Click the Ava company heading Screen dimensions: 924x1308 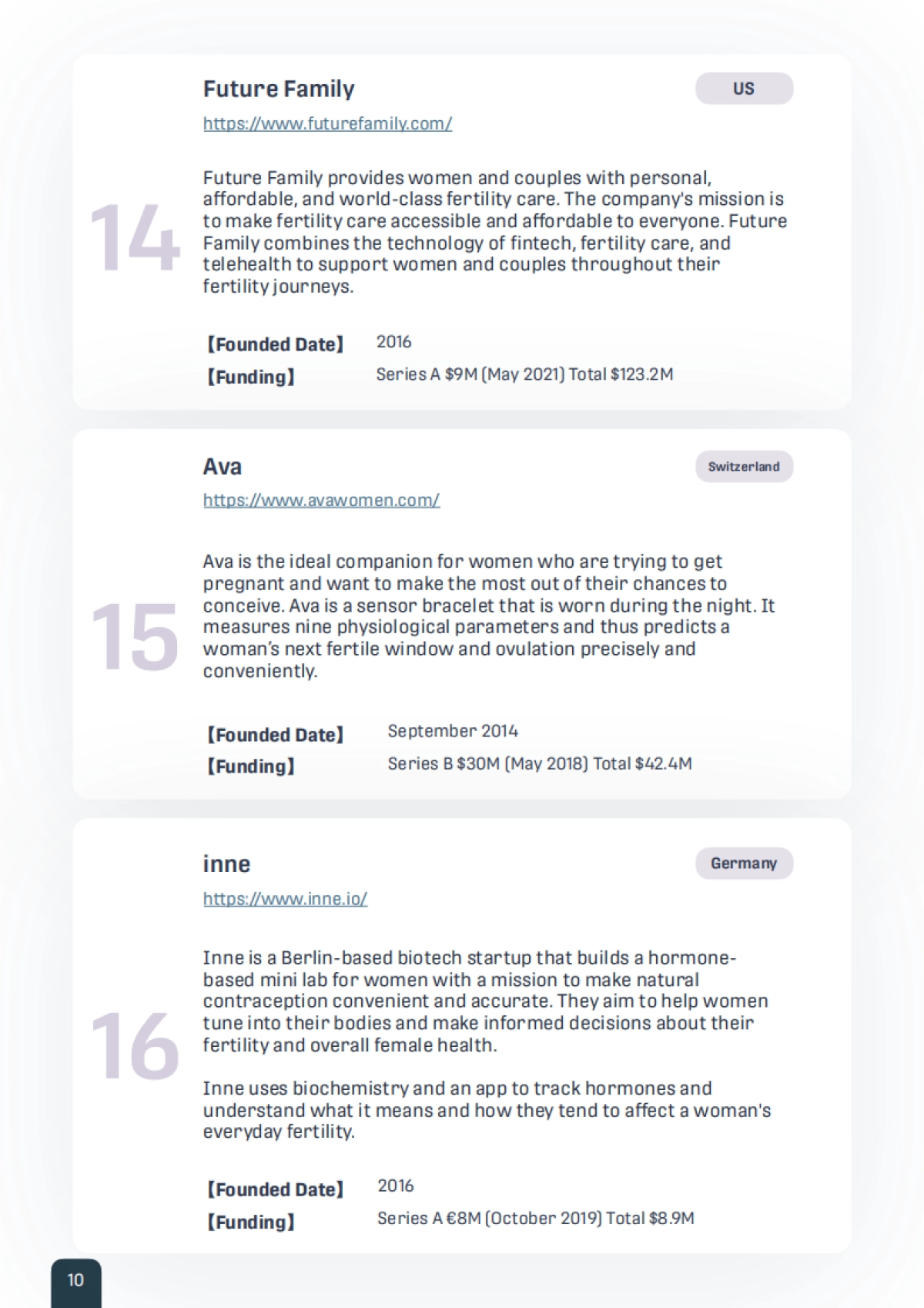(223, 467)
